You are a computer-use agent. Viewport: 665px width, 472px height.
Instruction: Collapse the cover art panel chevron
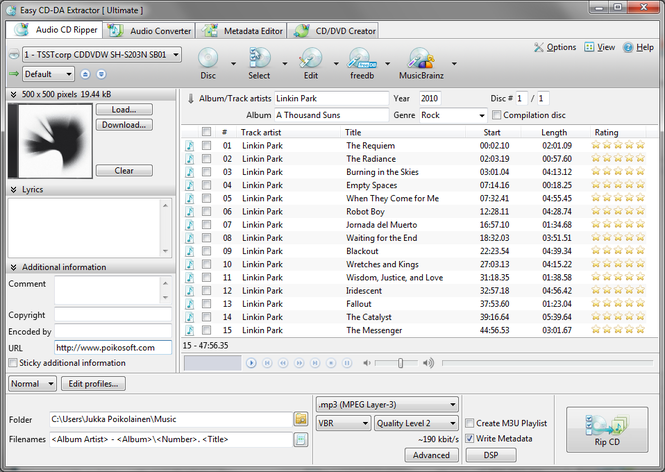[13, 95]
